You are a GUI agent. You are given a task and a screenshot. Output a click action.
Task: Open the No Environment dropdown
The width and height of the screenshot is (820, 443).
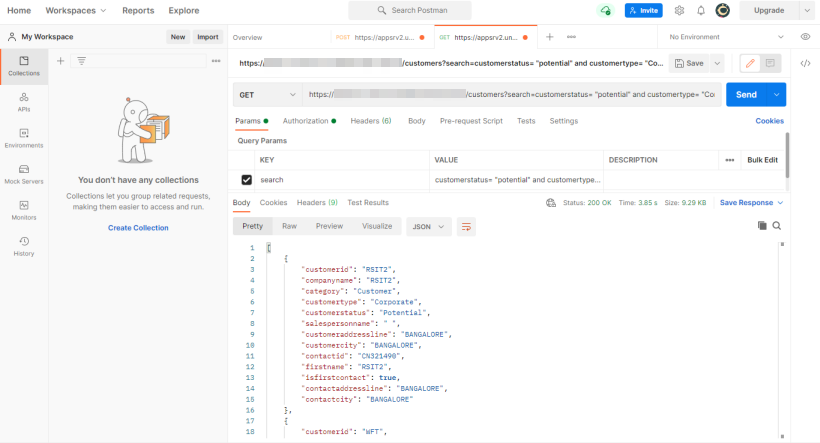tap(726, 37)
